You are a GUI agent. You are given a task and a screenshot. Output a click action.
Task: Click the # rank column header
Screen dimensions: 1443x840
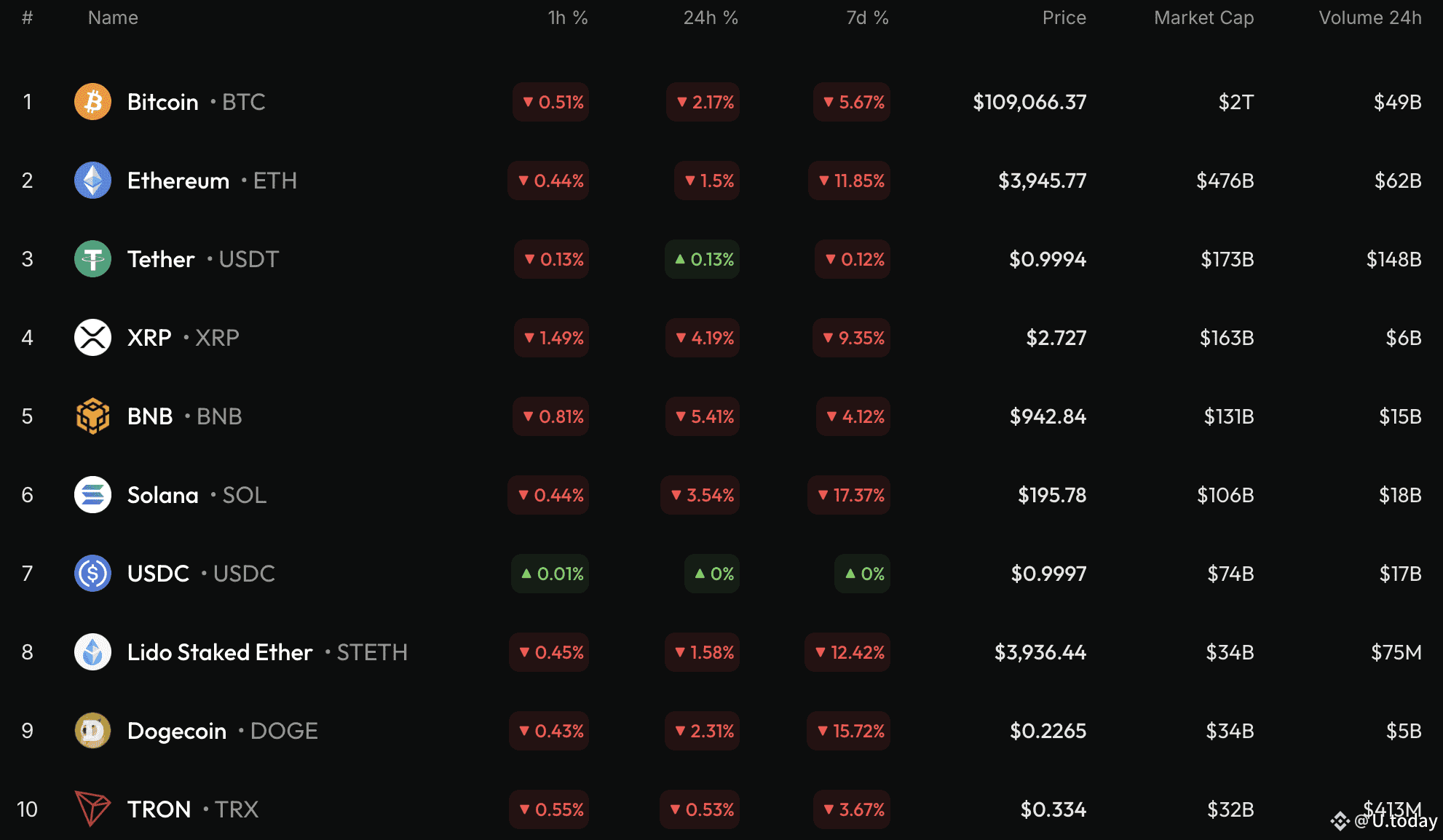[27, 18]
